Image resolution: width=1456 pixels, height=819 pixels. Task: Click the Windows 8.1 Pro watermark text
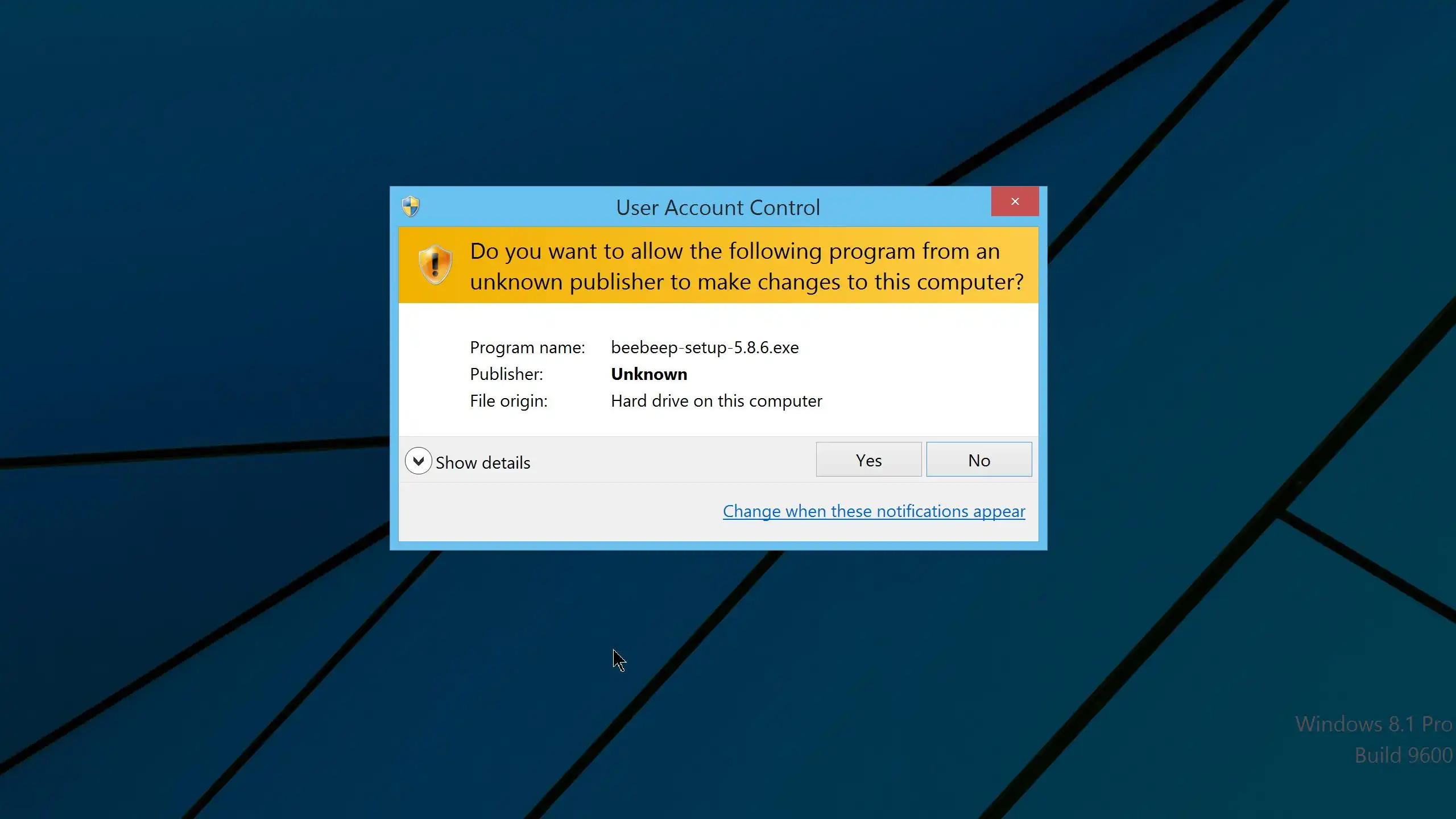point(1373,724)
